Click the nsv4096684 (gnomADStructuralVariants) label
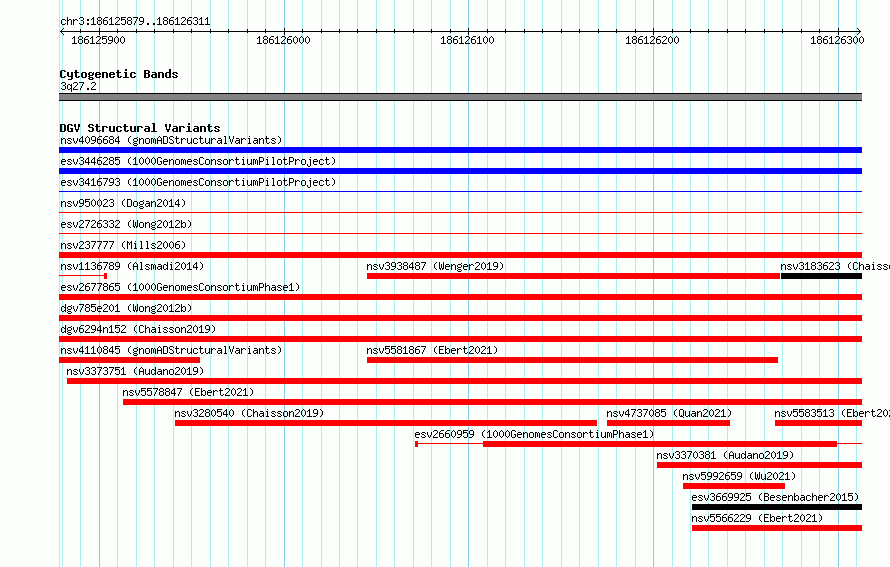This screenshot has width=890, height=567. point(171,140)
